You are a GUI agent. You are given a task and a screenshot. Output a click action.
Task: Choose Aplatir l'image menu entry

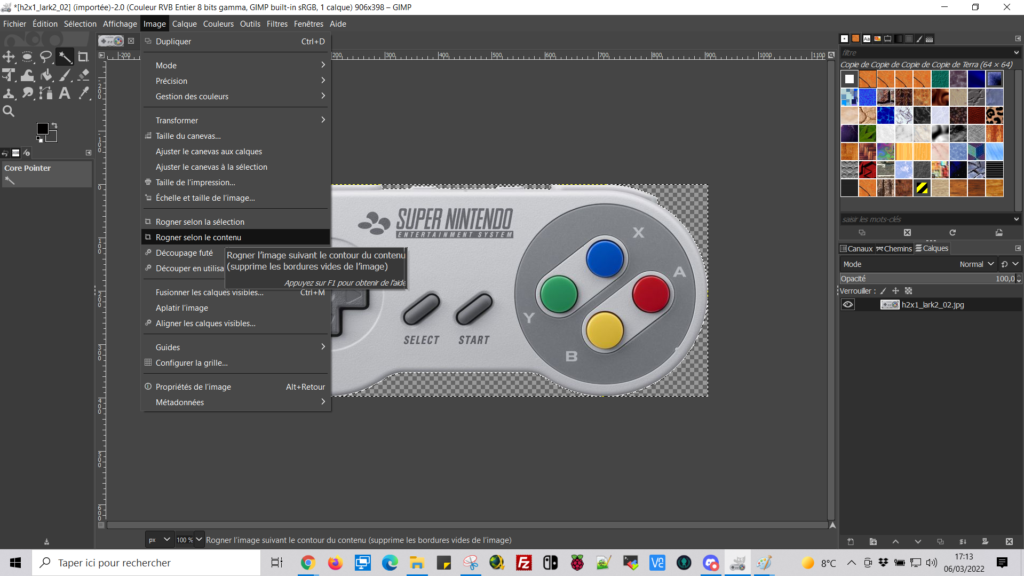pyautogui.click(x=236, y=308)
